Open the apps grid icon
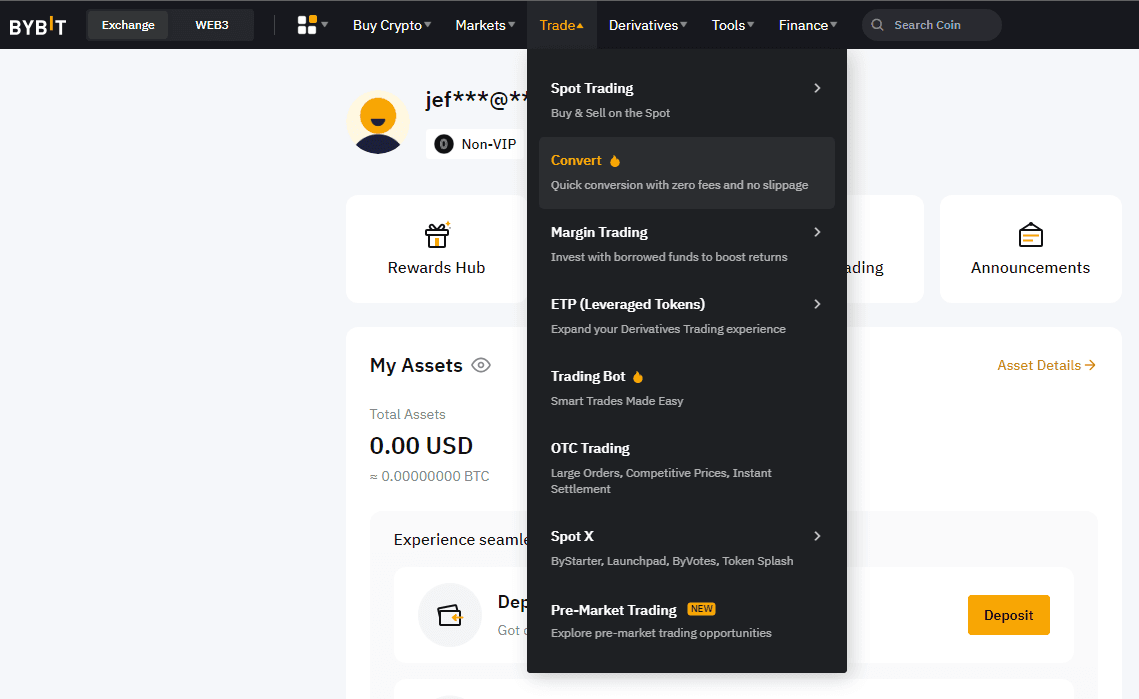Image resolution: width=1139 pixels, height=699 pixels. (x=307, y=25)
